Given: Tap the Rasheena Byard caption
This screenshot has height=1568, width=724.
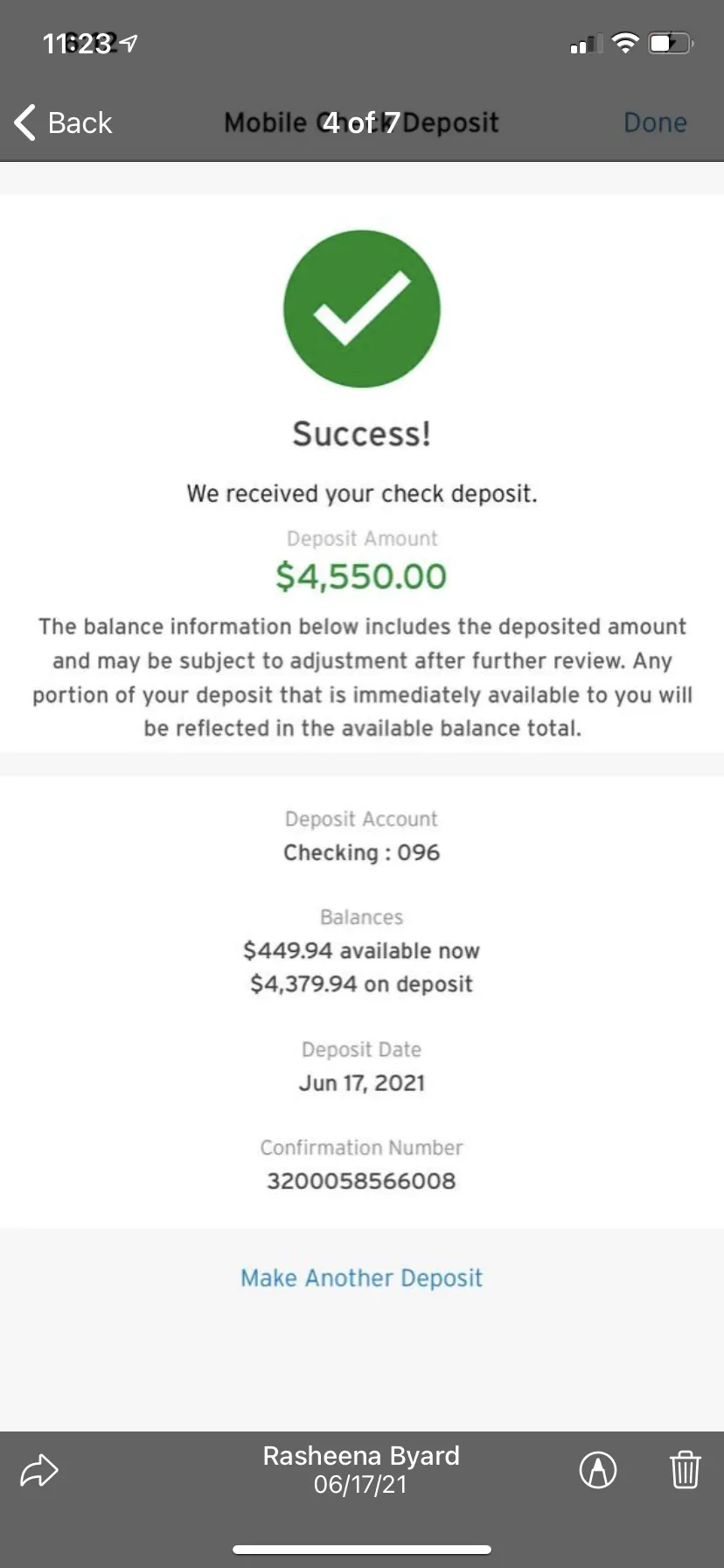Looking at the screenshot, I should (361, 1455).
